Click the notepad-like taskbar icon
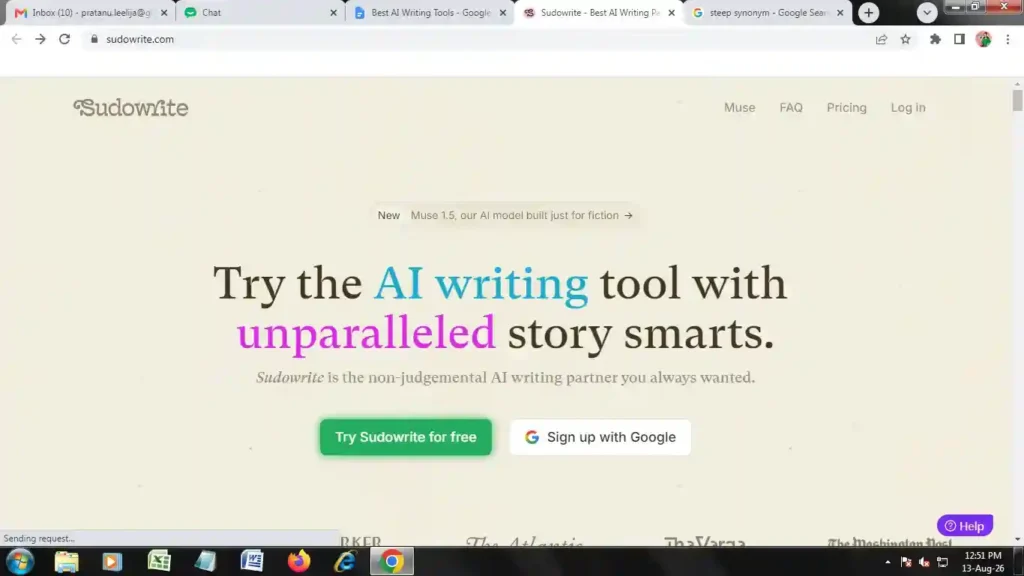Viewport: 1024px width, 576px height. pyautogui.click(x=205, y=562)
